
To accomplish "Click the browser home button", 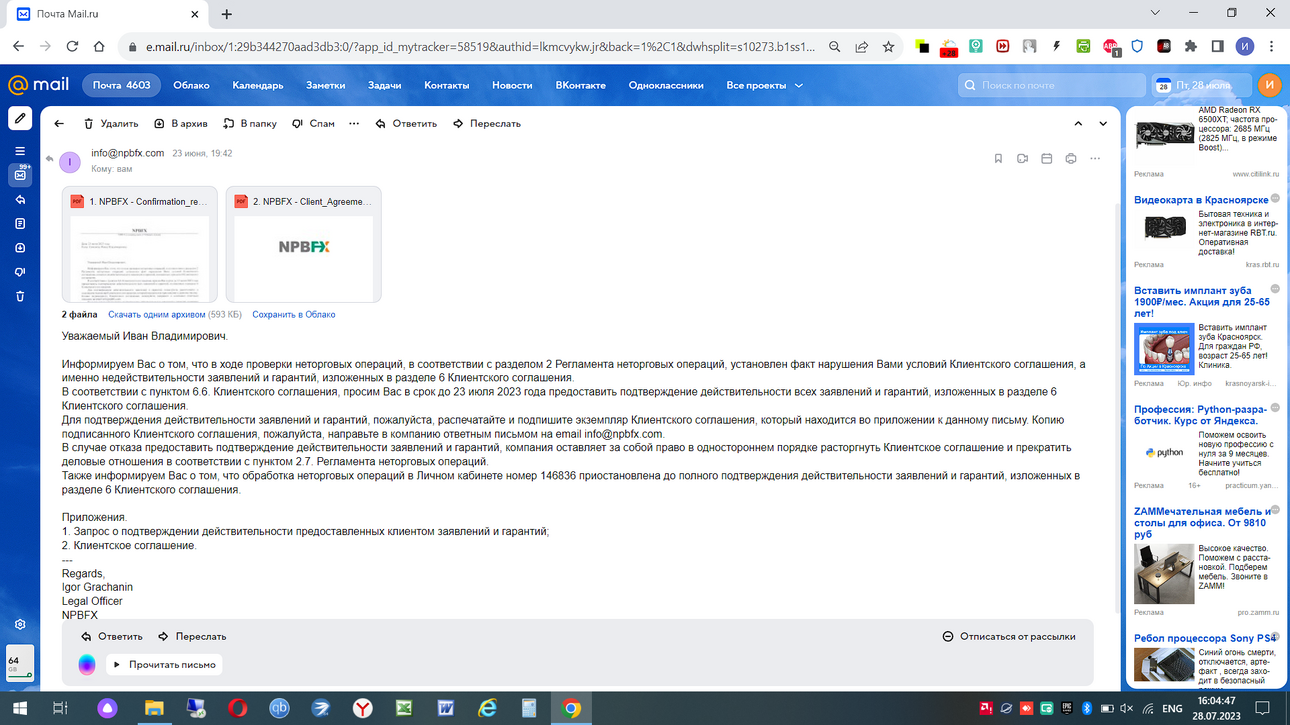I will pyautogui.click(x=98, y=47).
